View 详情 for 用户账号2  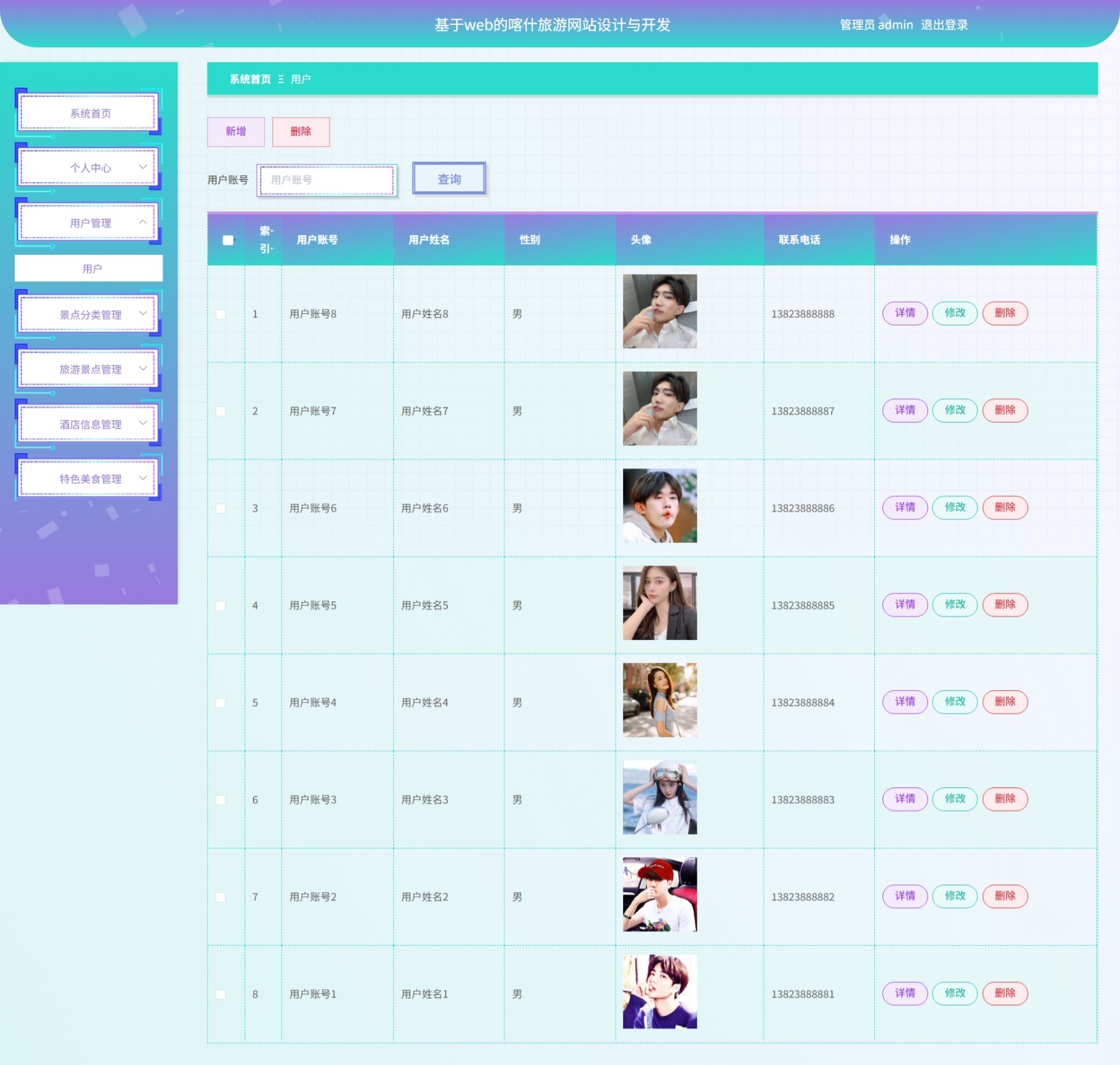905,897
